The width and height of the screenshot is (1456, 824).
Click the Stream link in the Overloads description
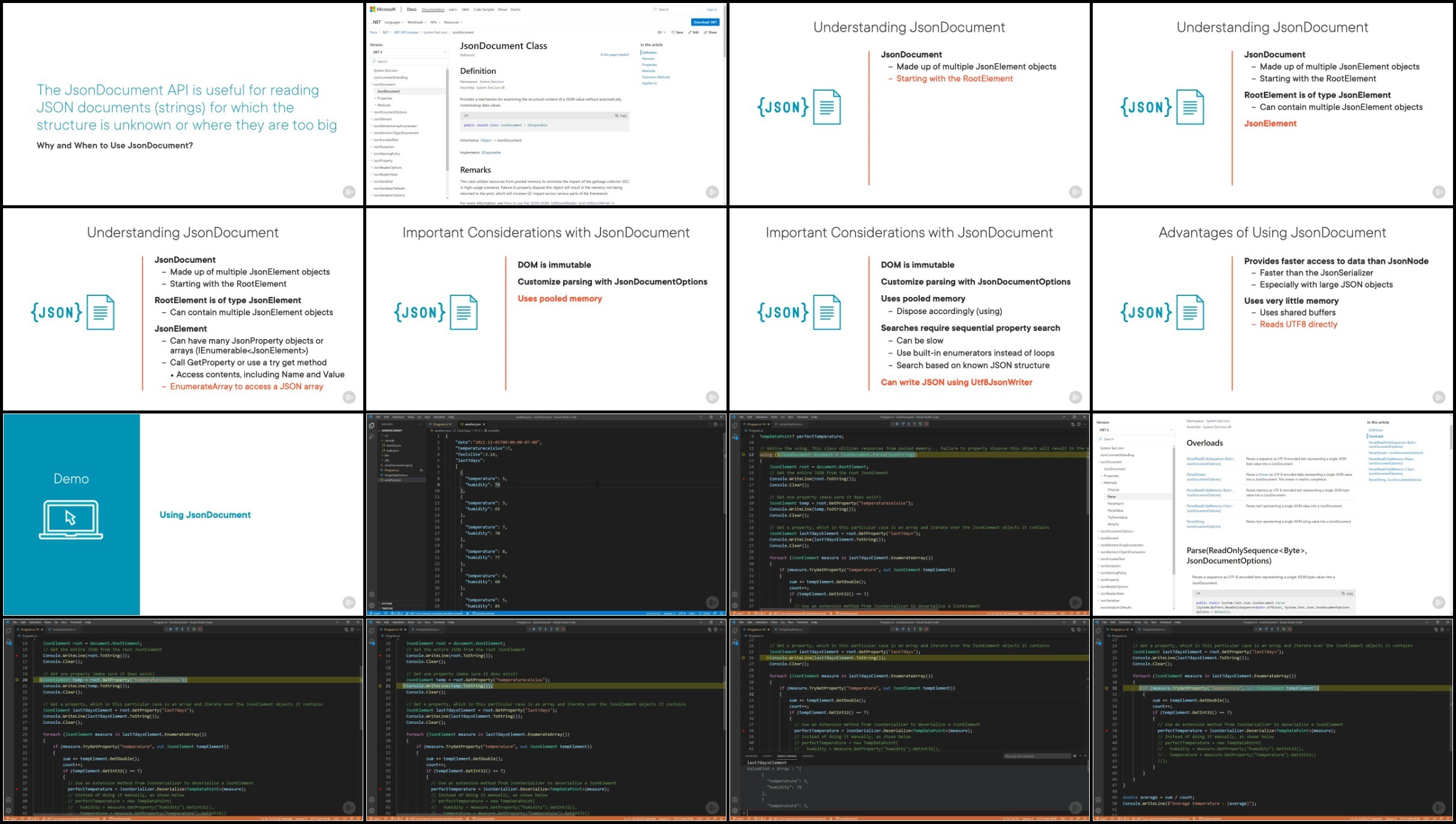[1264, 474]
